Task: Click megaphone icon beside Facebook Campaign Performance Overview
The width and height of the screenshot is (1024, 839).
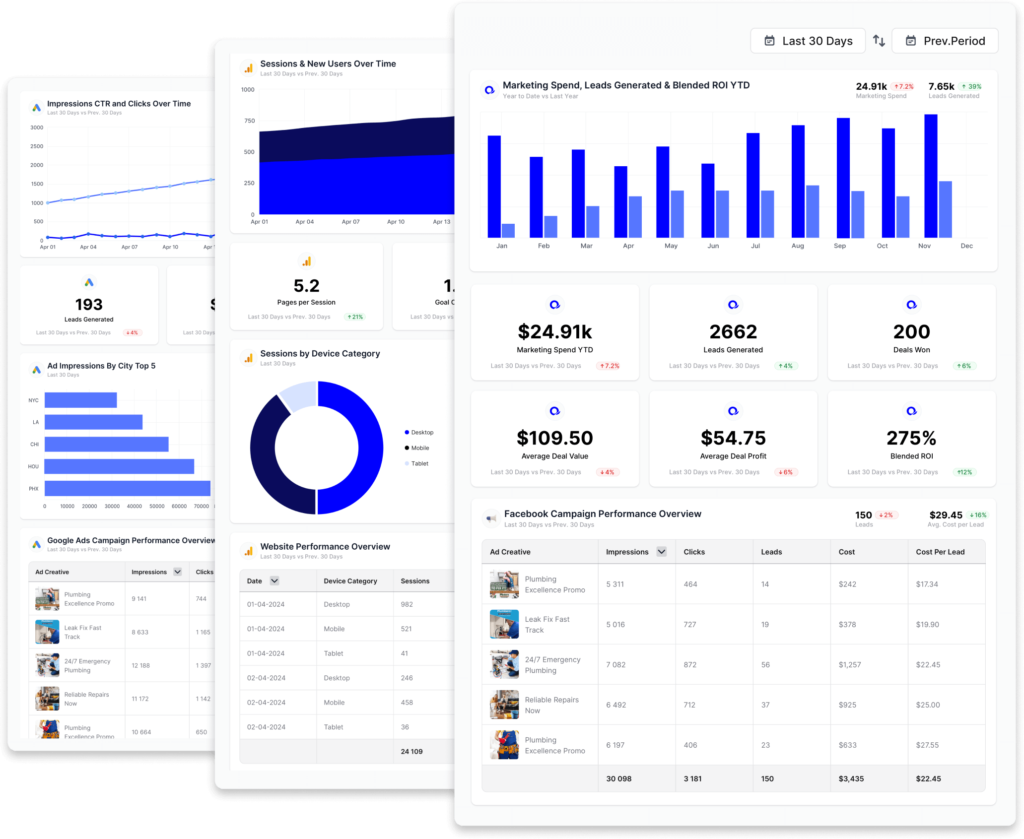Action: point(490,518)
